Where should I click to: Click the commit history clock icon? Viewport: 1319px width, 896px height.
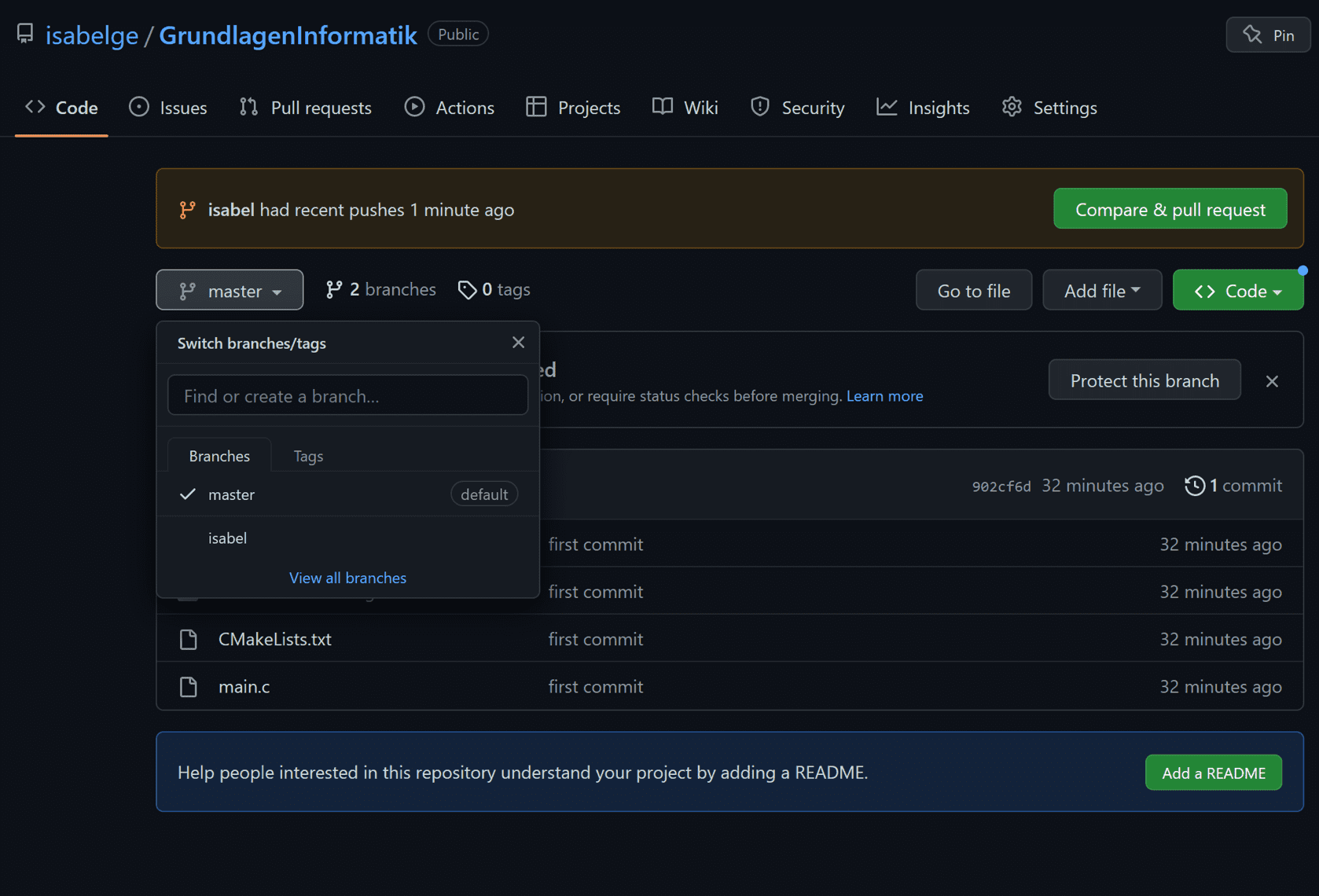click(1195, 486)
